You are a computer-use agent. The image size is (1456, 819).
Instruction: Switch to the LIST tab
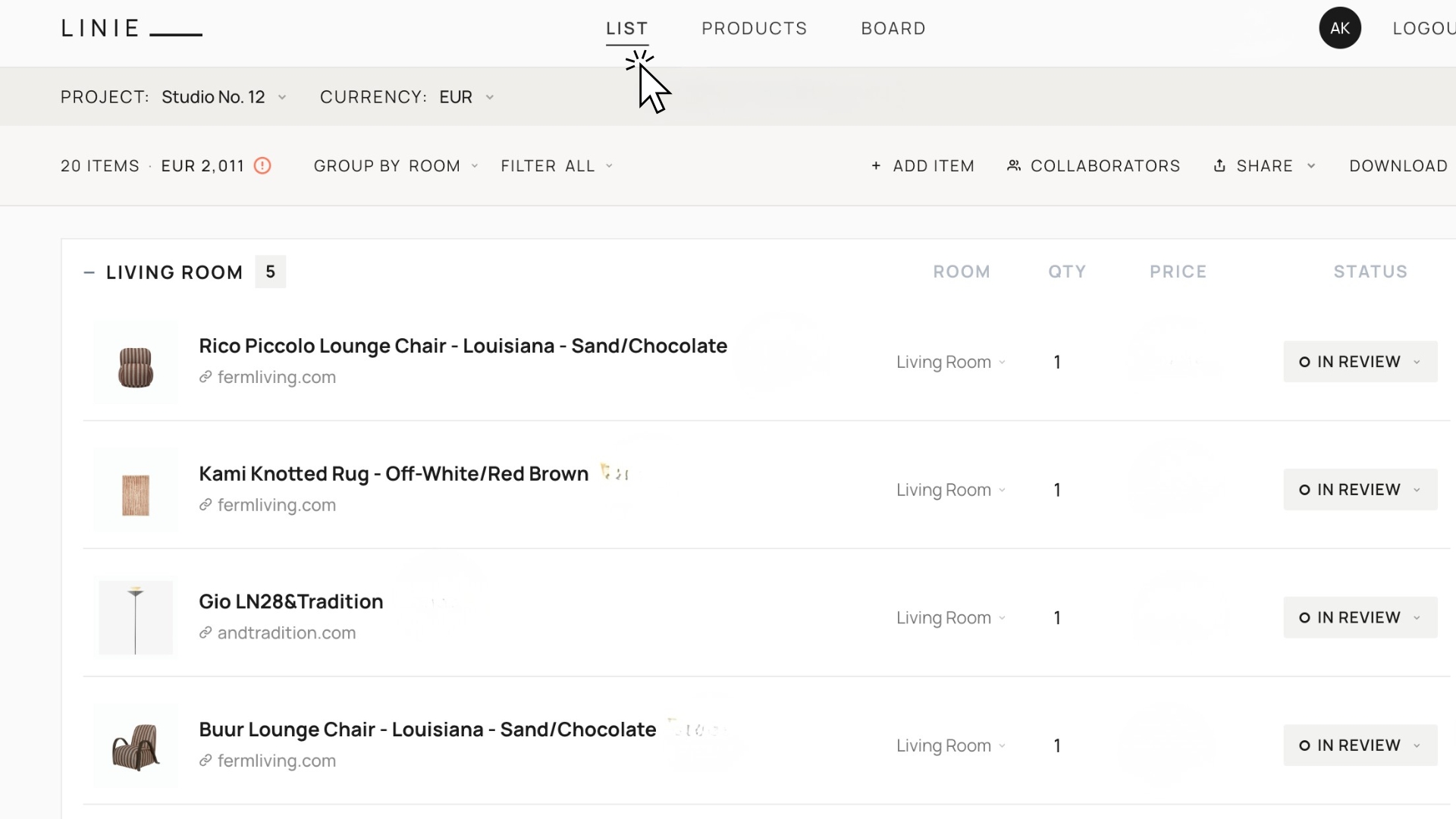click(x=627, y=29)
